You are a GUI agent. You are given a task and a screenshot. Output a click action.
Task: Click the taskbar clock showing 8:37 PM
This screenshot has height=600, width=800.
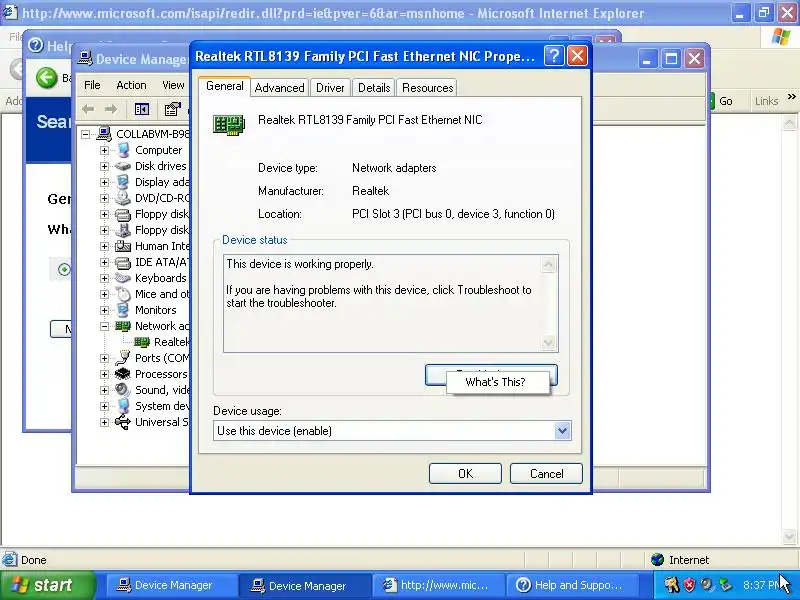coord(762,585)
